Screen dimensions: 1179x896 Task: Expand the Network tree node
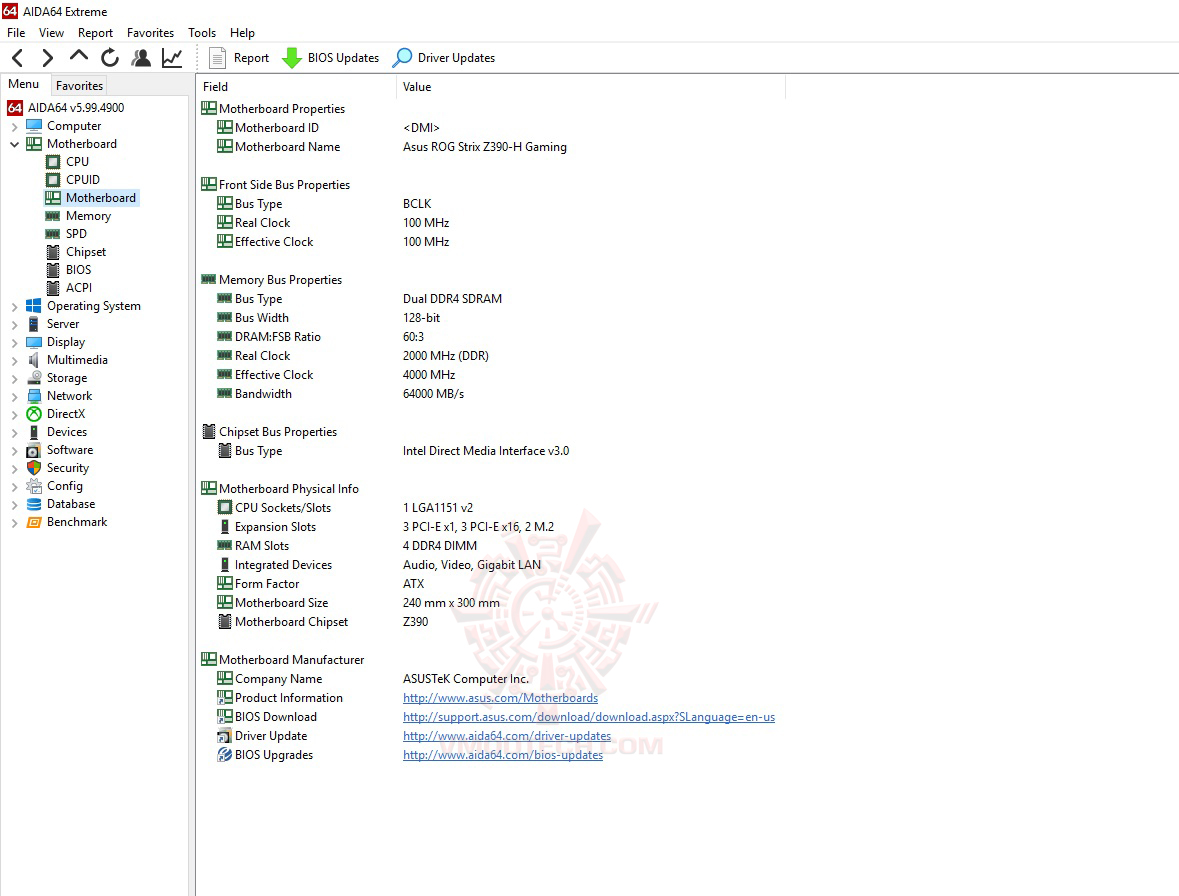(x=14, y=397)
